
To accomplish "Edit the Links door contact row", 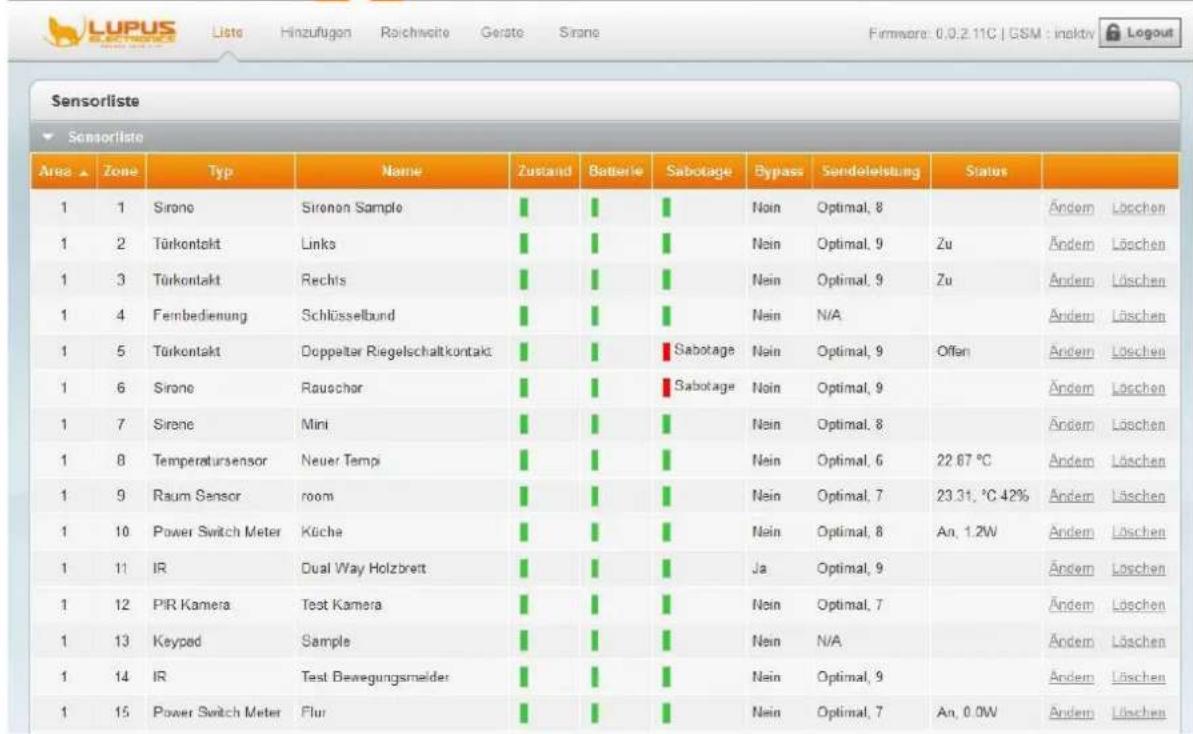I will click(x=1071, y=244).
